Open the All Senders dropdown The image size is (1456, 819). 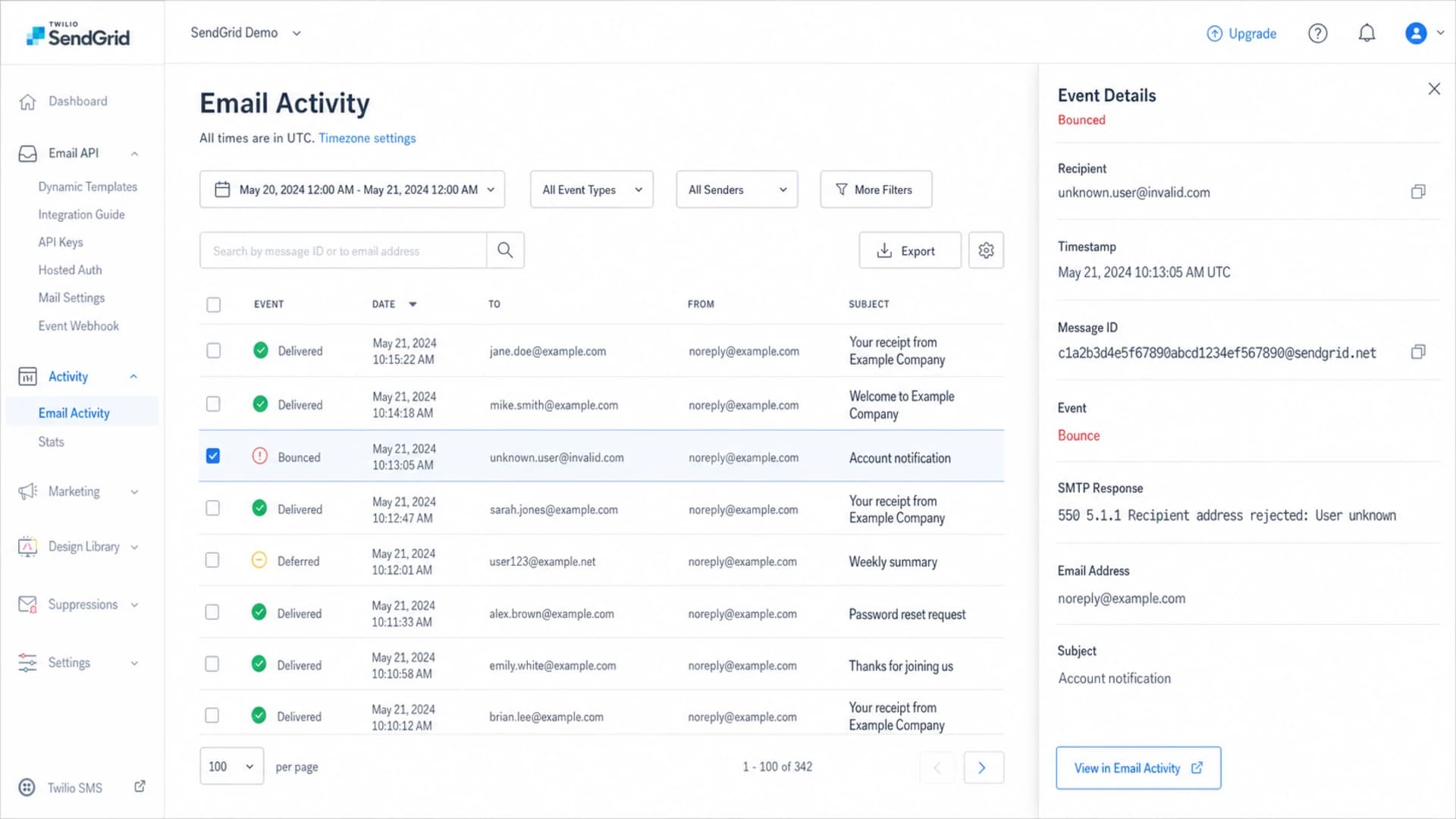[736, 190]
